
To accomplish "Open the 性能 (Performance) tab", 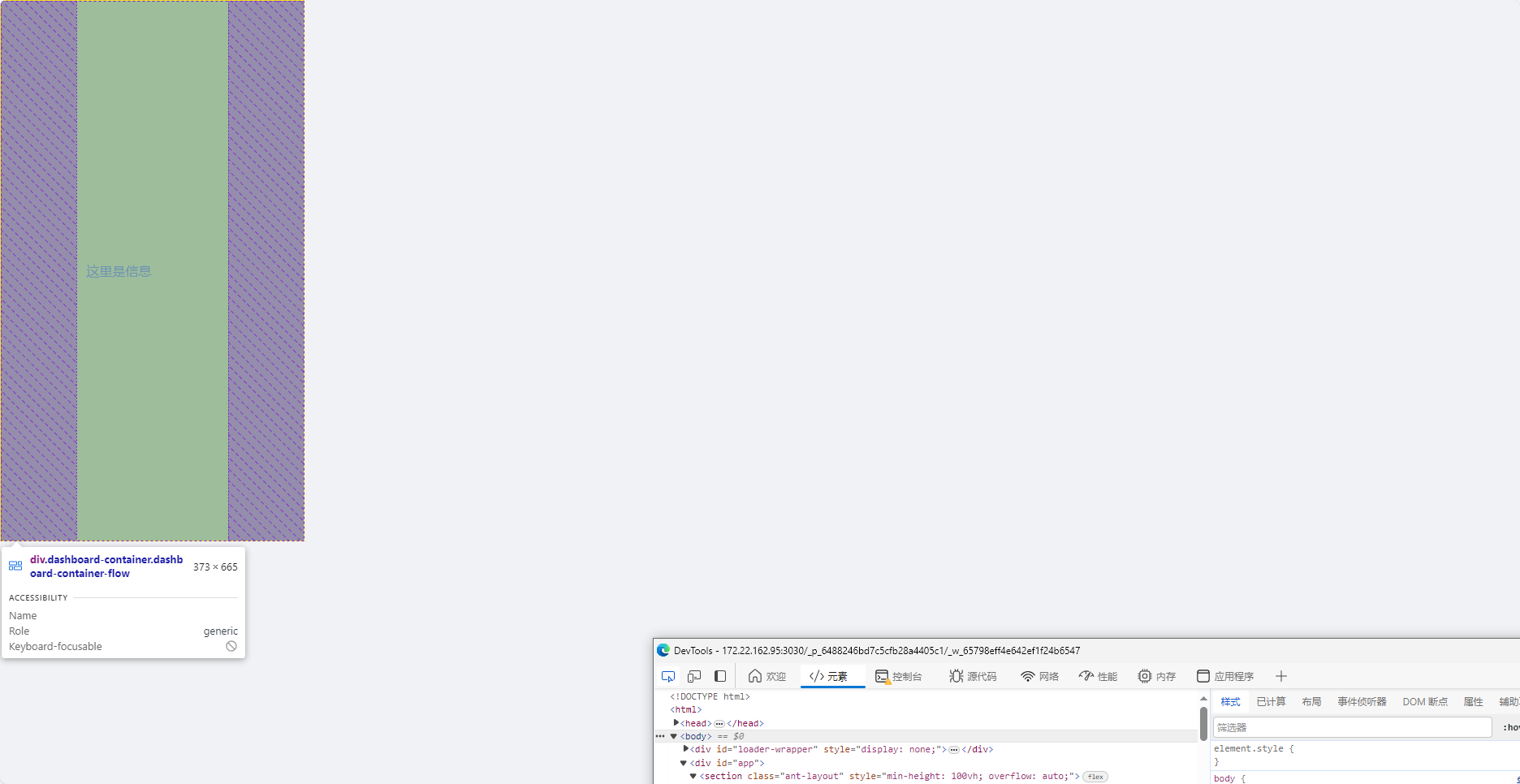I will 1099,676.
